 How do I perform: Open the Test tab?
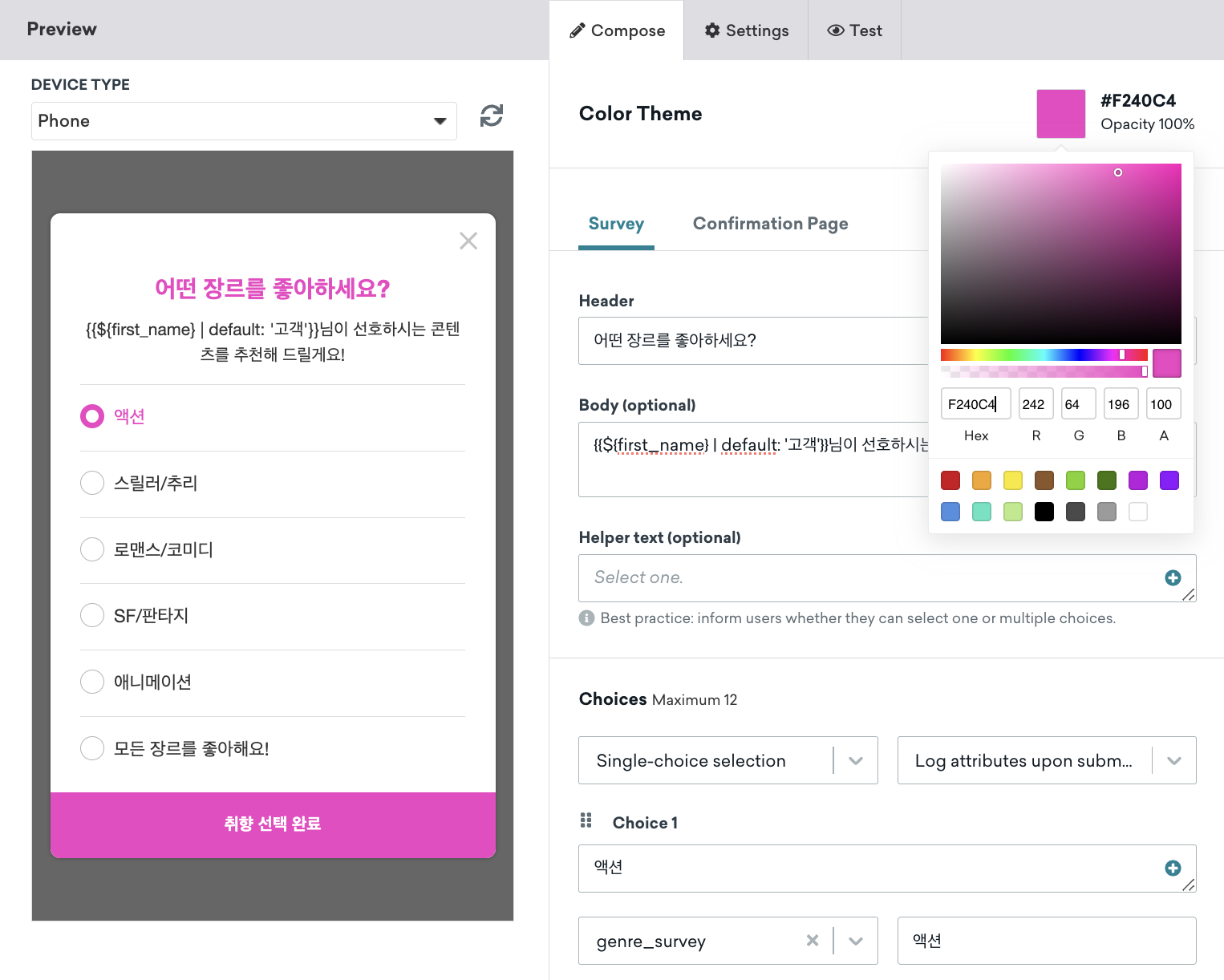point(854,30)
